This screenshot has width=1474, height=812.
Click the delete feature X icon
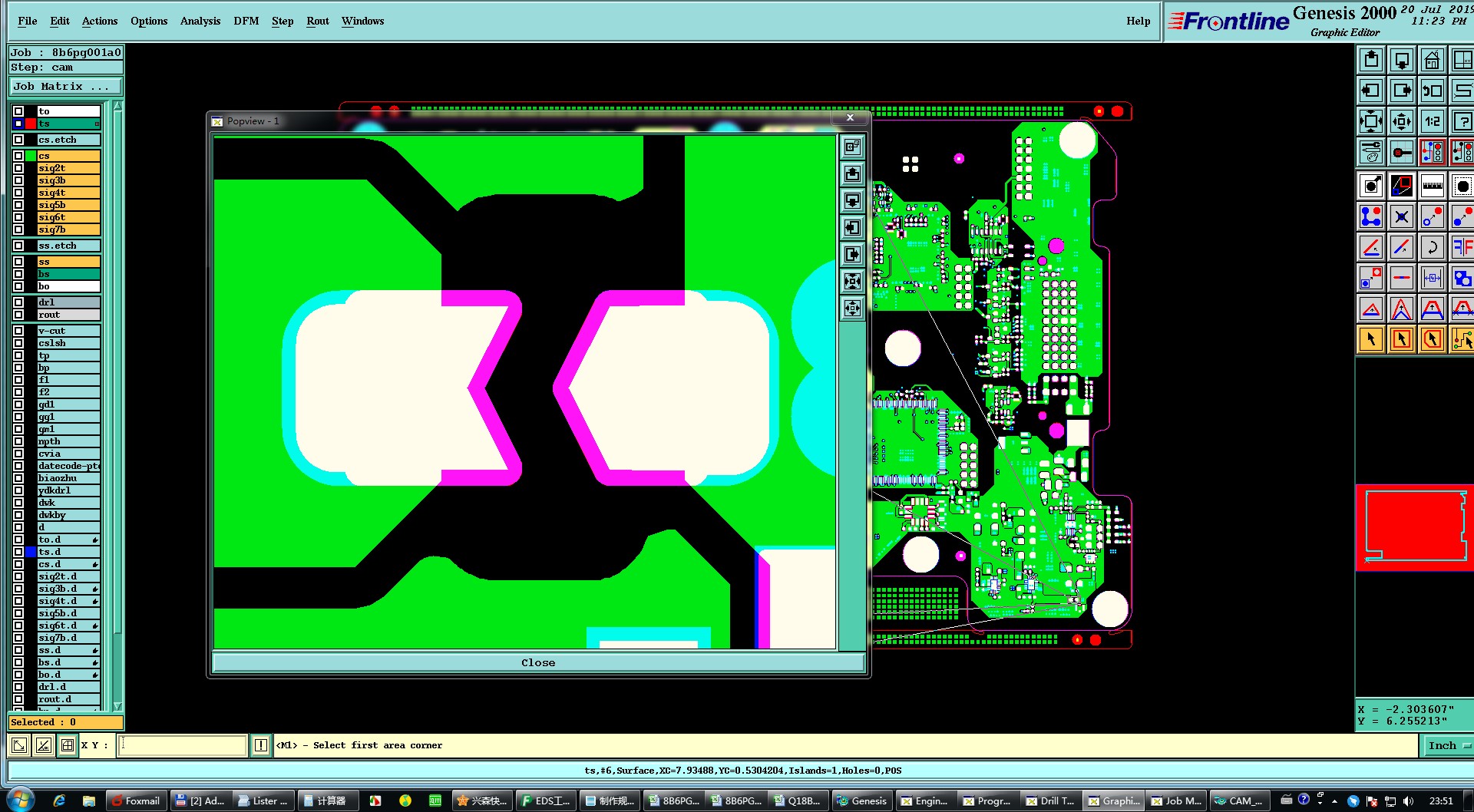1402,216
